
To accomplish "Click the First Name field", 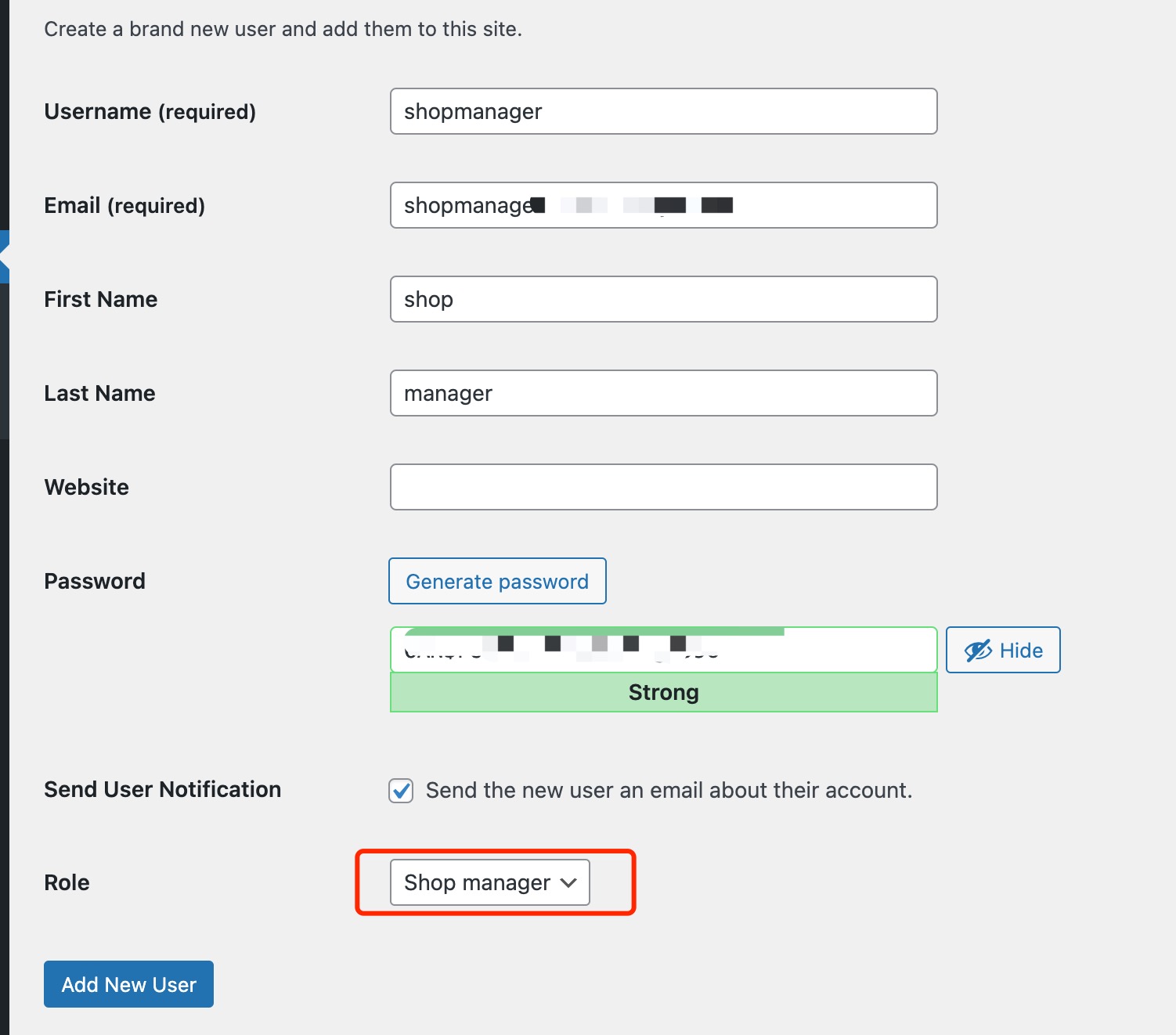I will (663, 299).
